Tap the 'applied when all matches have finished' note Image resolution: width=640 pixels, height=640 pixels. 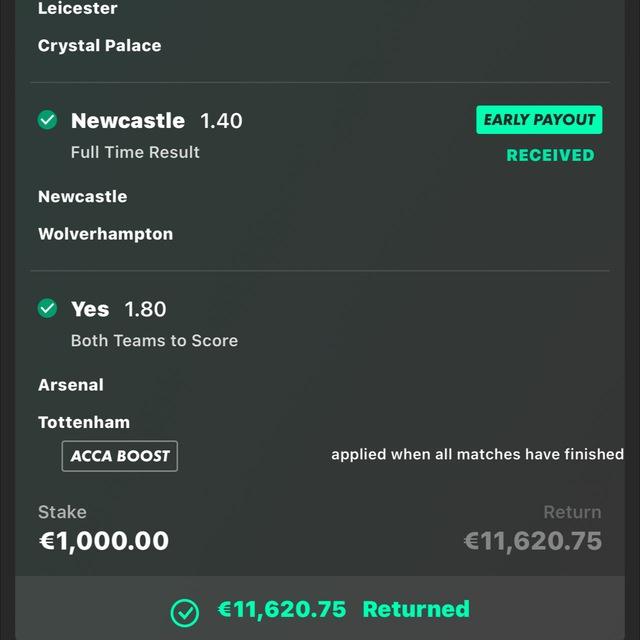coord(478,454)
